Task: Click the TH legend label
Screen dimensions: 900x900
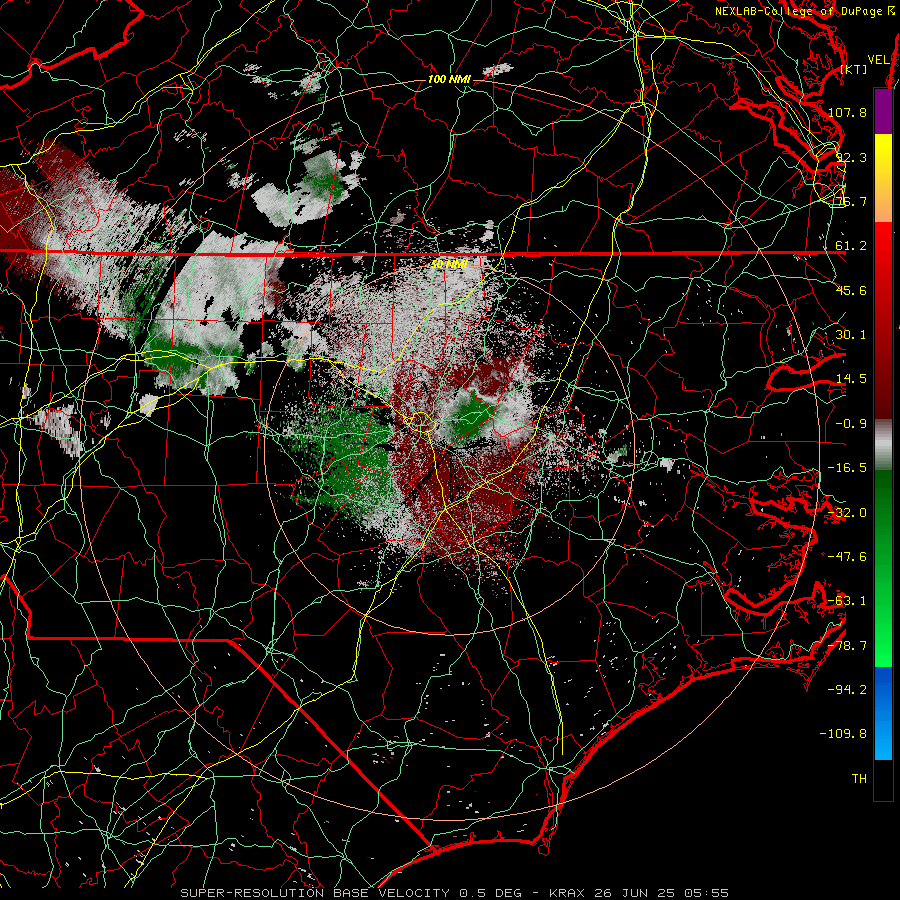Action: click(x=859, y=779)
